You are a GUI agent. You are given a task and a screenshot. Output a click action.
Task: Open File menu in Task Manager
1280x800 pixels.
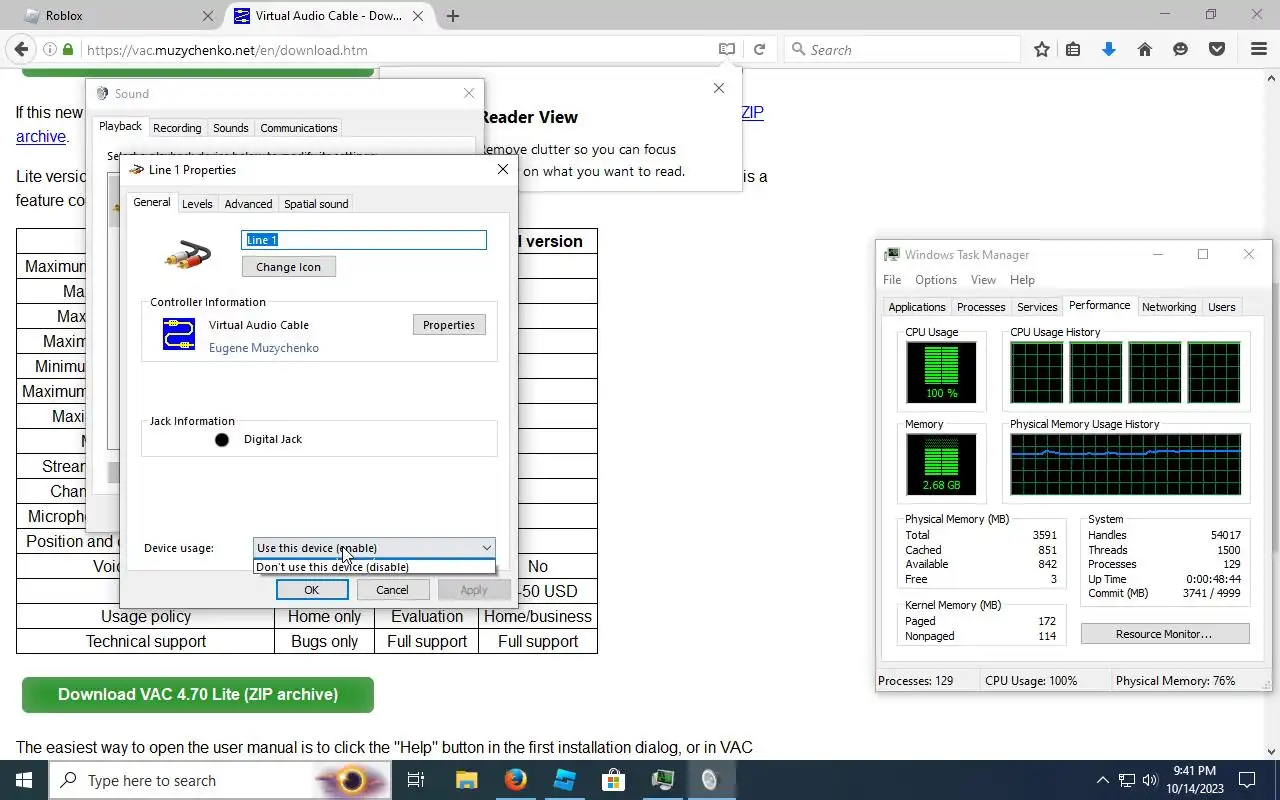click(x=892, y=280)
